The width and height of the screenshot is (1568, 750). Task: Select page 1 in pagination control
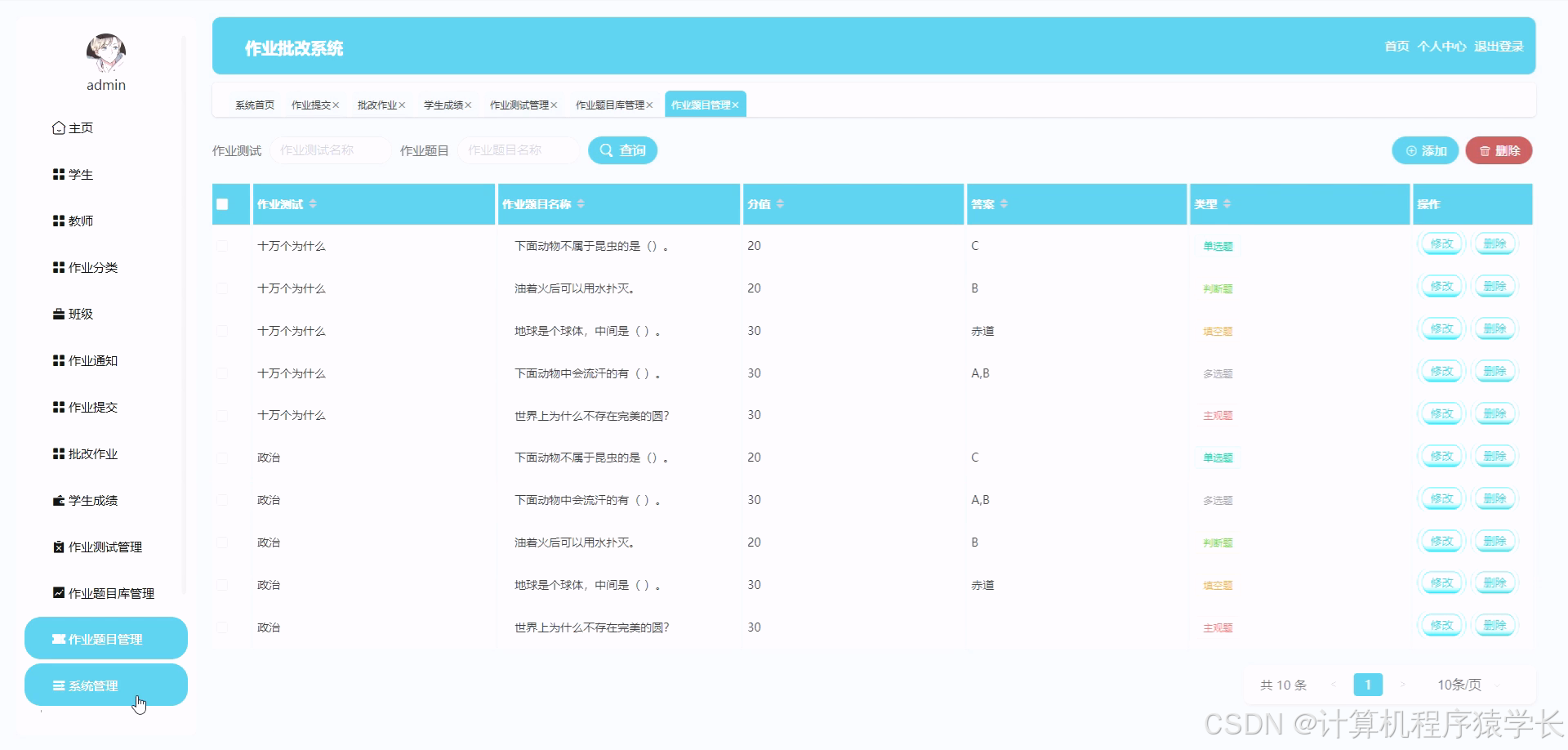pyautogui.click(x=1368, y=685)
